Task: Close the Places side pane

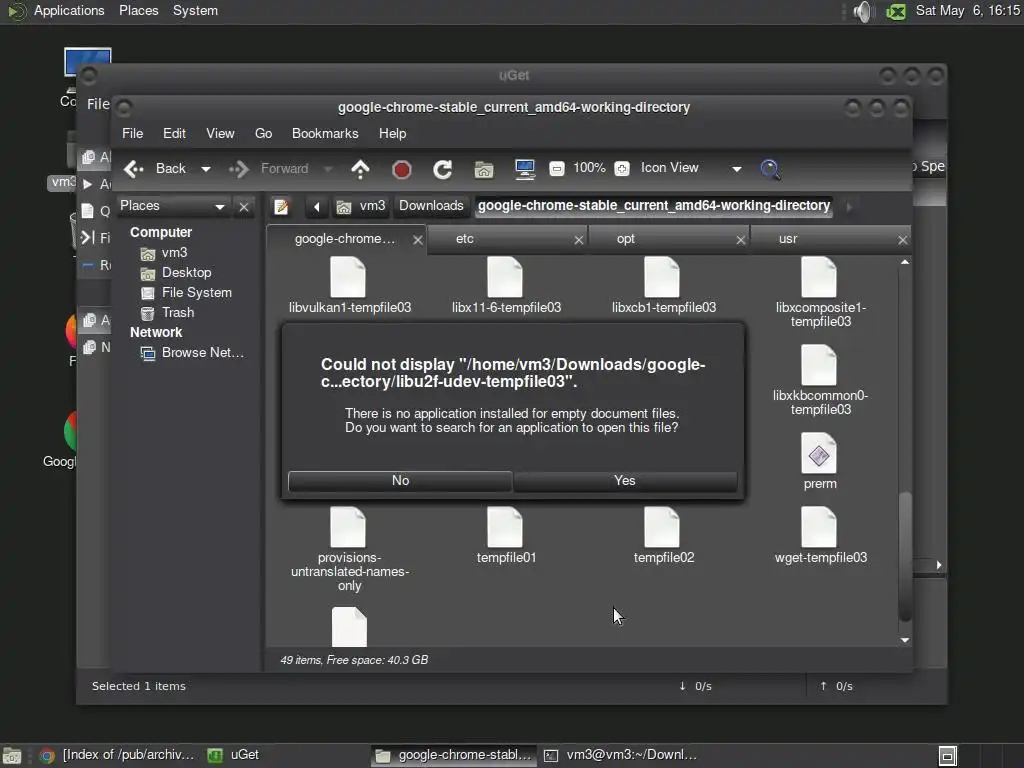Action: pyautogui.click(x=244, y=207)
